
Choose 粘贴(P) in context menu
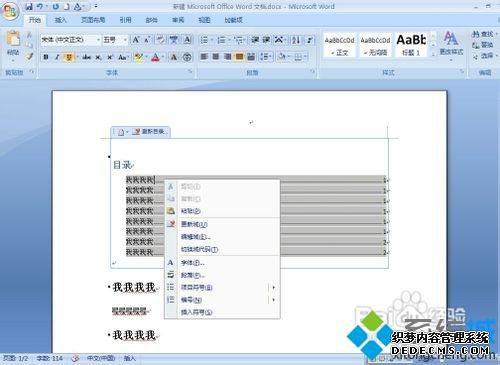pyautogui.click(x=222, y=211)
